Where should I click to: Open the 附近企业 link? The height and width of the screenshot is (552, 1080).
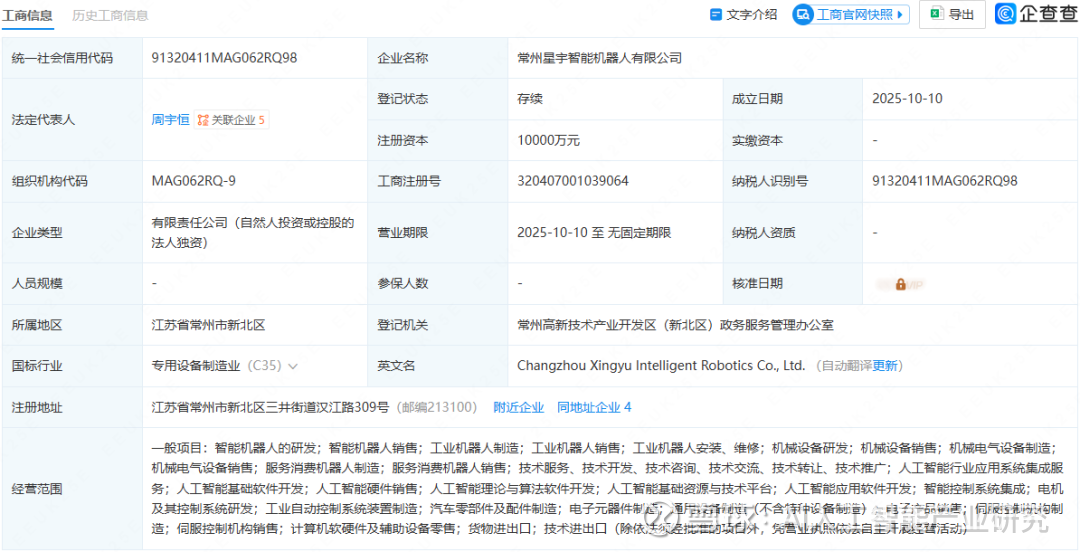[519, 407]
